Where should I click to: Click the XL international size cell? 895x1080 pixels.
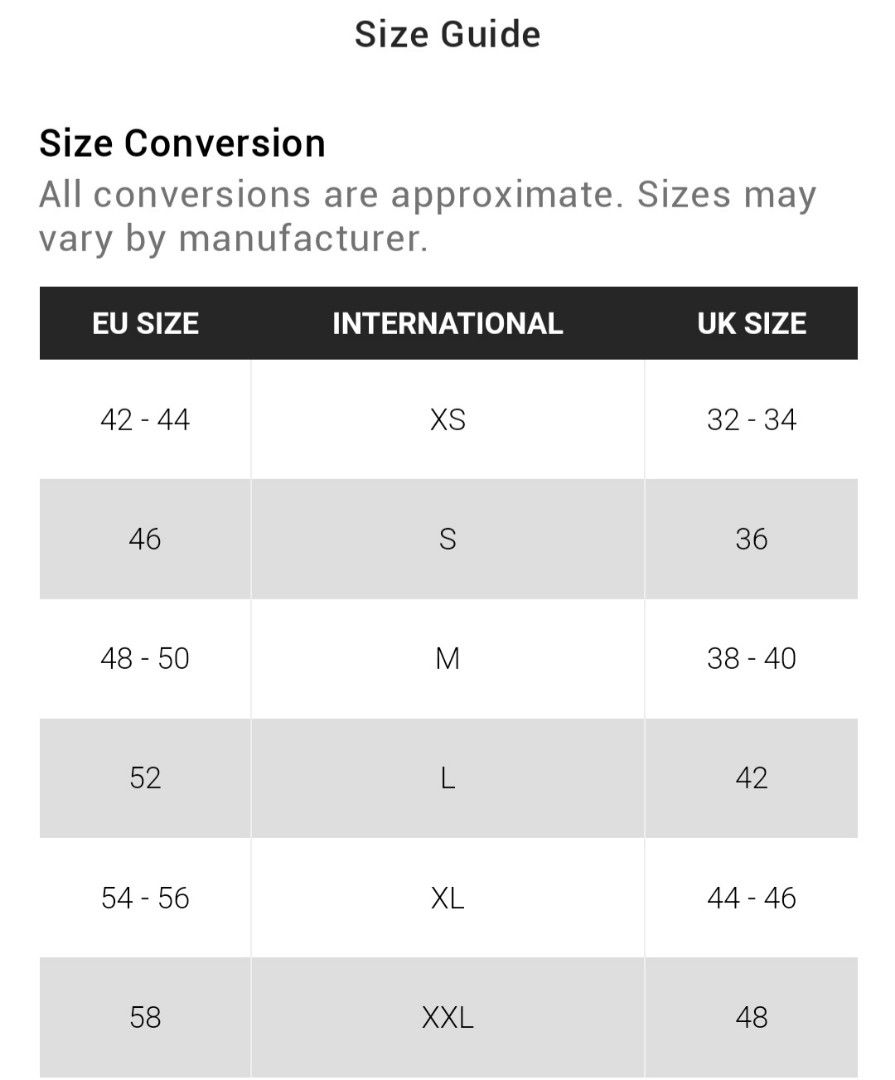point(447,898)
